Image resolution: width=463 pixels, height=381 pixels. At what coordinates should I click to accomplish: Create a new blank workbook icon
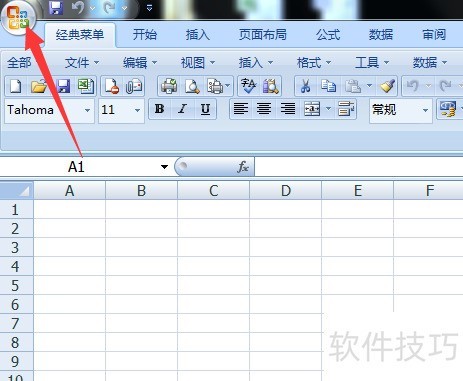[x=15, y=86]
